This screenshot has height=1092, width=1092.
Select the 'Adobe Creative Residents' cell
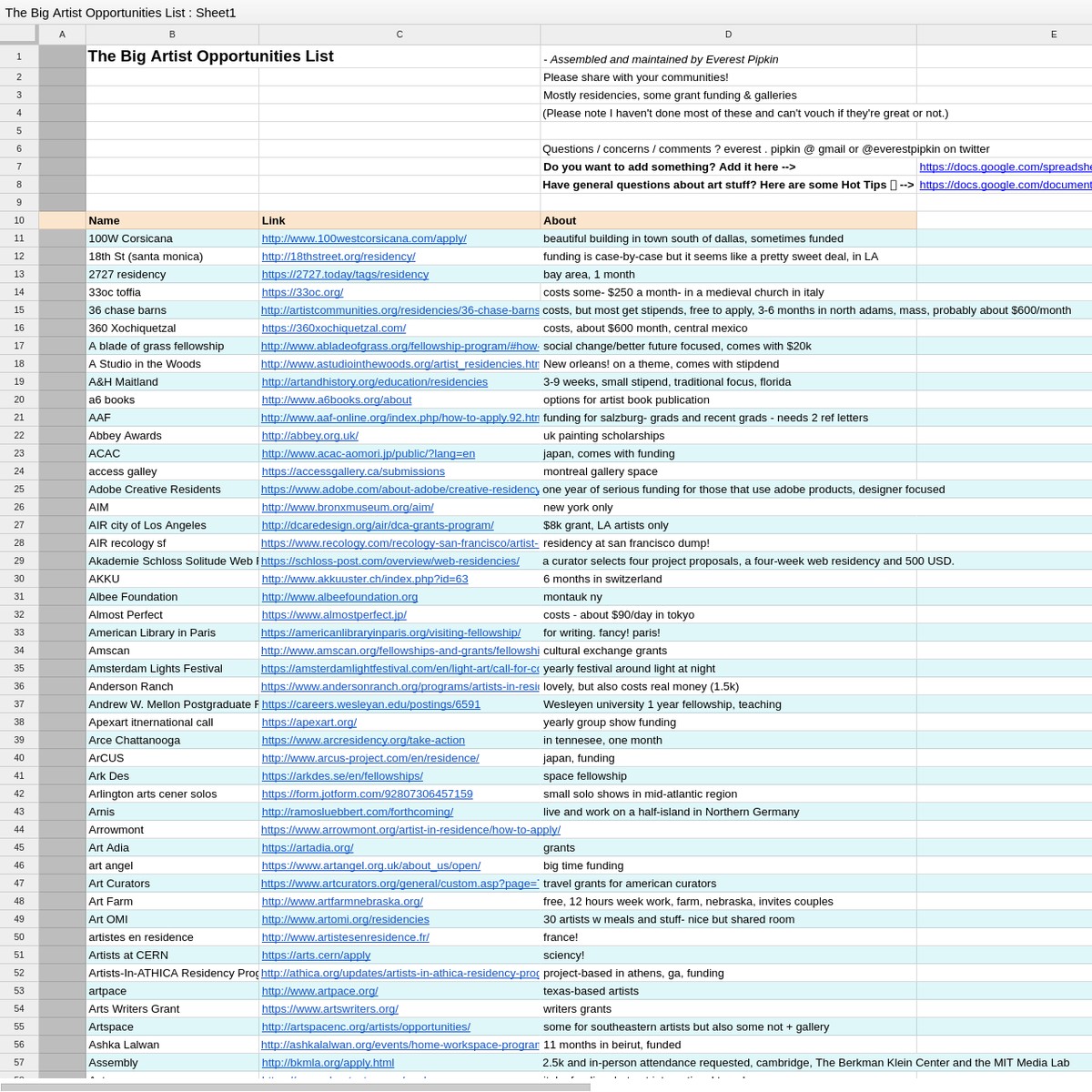172,490
